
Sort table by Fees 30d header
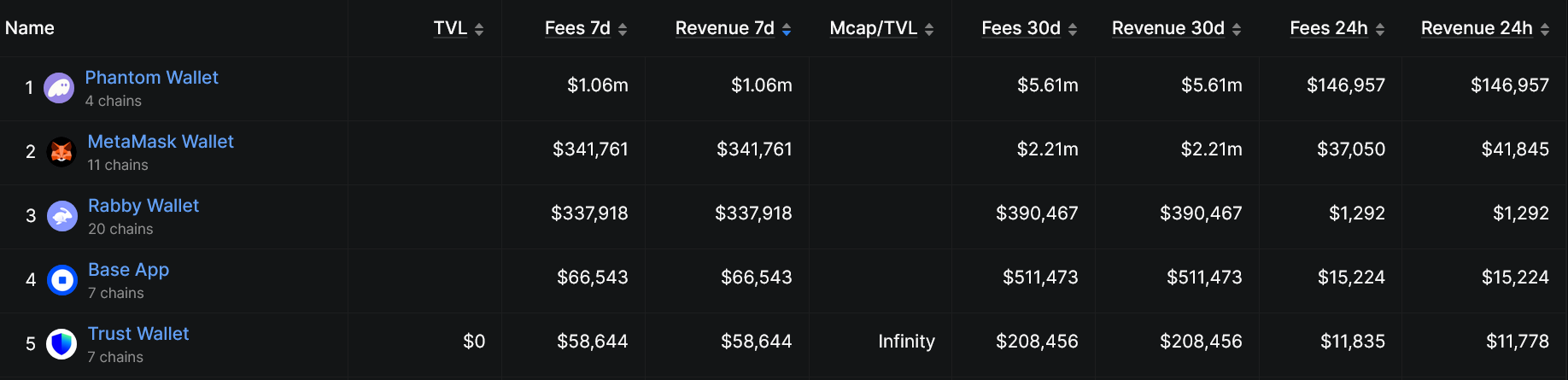pyautogui.click(x=1021, y=28)
